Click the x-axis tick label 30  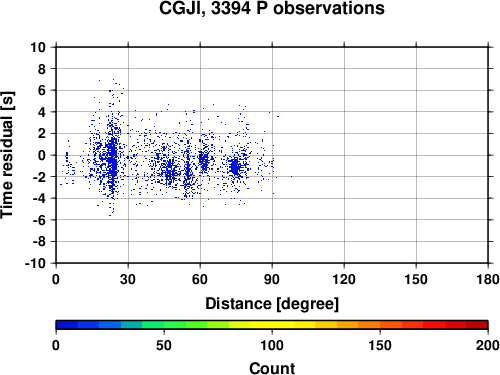tap(128, 279)
